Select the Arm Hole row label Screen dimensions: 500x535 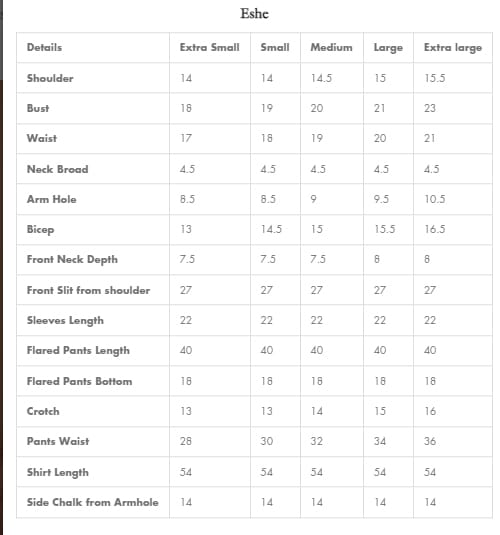[52, 199]
